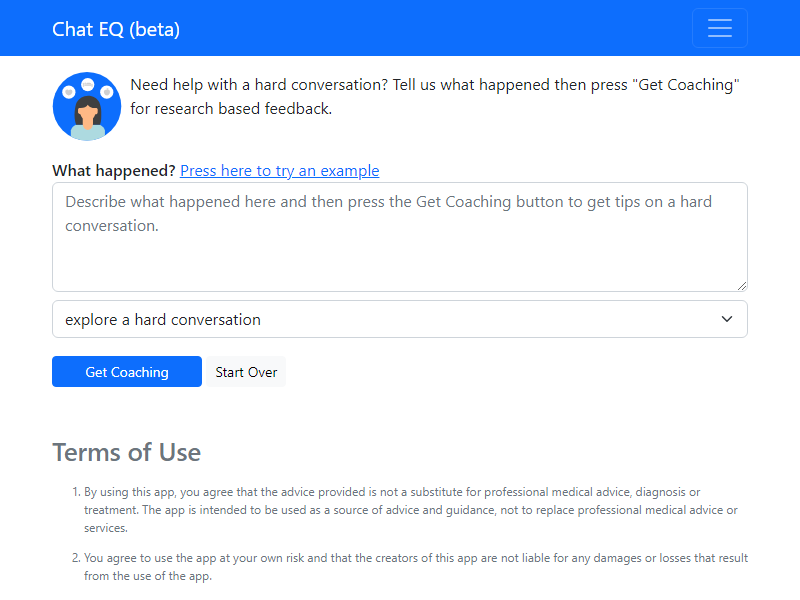Click the Terms of Use heading

(126, 452)
